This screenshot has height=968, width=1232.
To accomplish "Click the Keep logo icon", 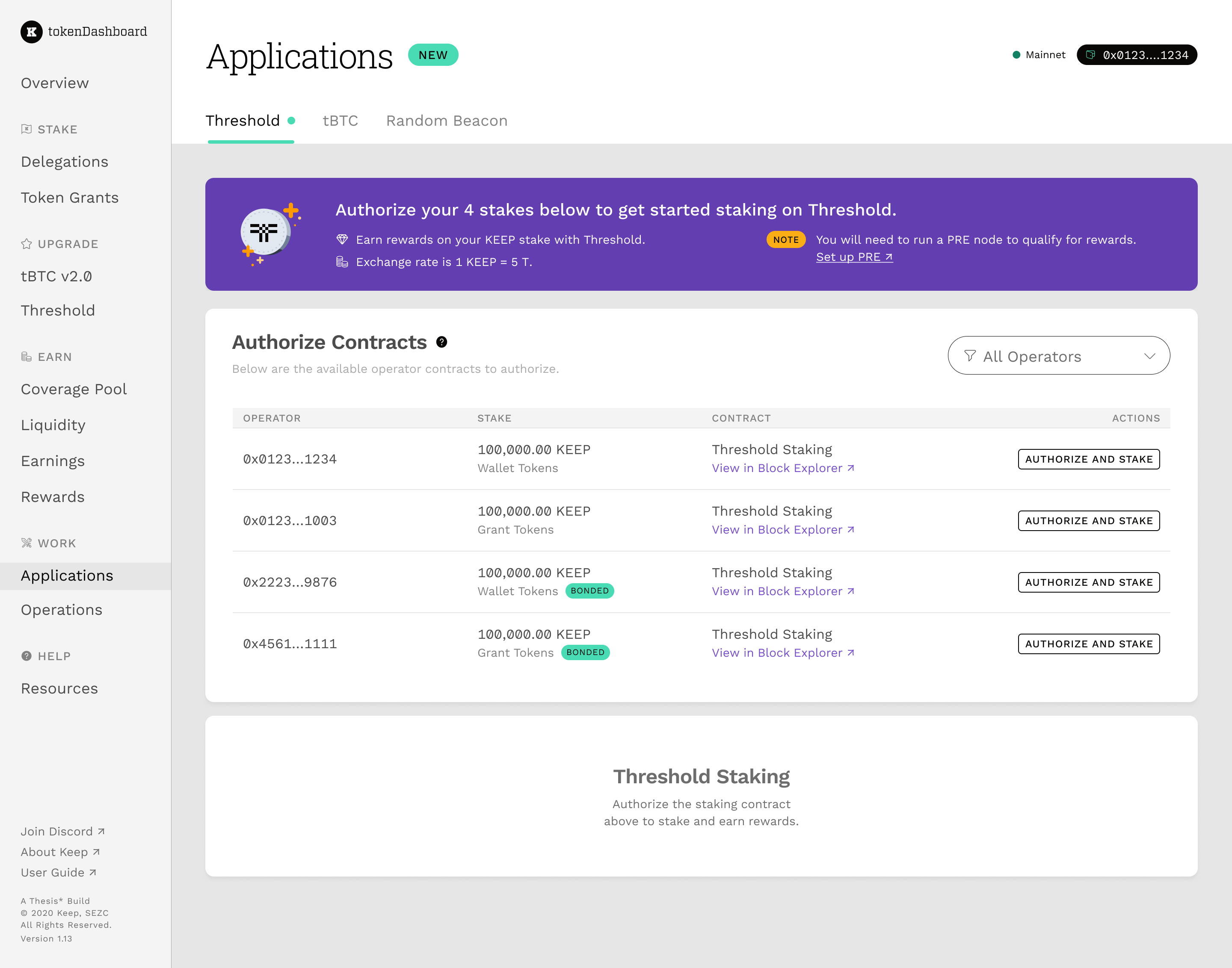I will coord(31,32).
